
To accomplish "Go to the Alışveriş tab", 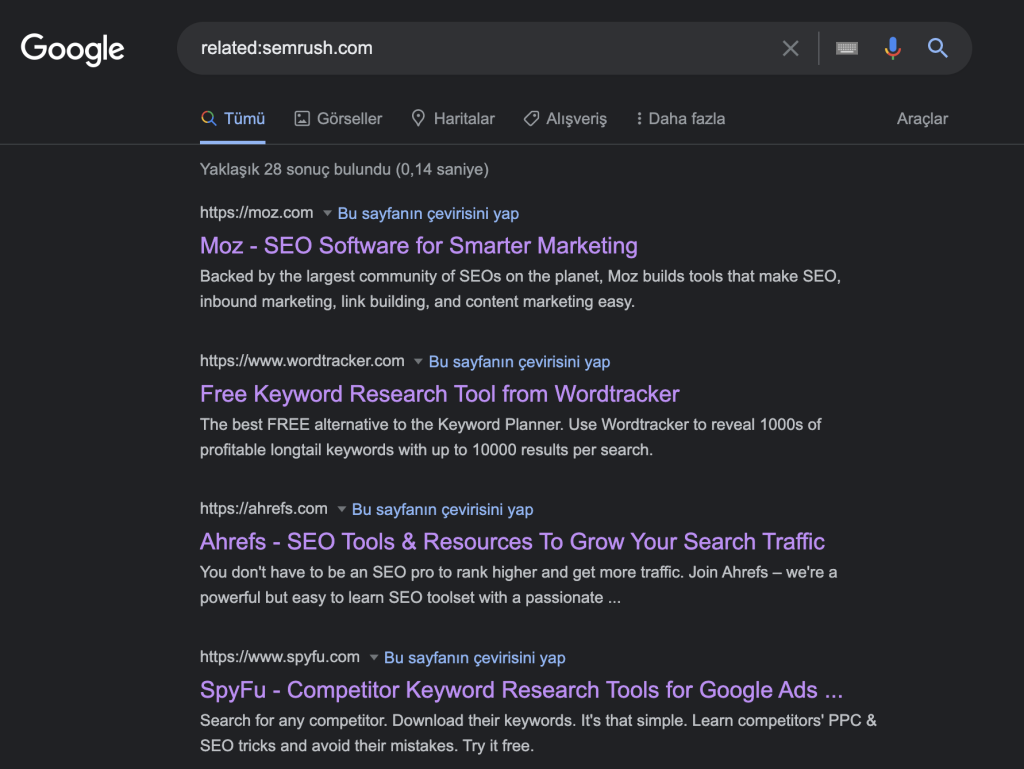I will coord(566,119).
